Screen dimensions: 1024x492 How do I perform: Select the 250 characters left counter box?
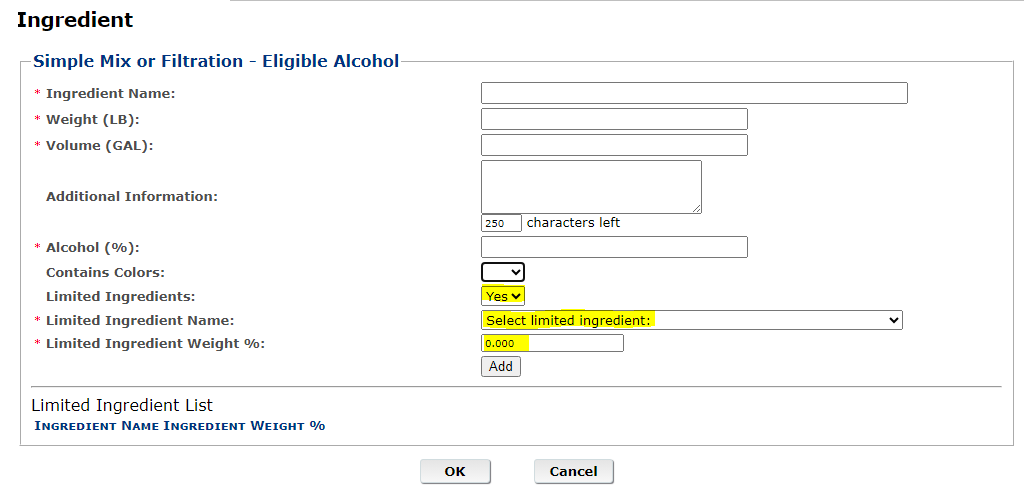[501, 223]
